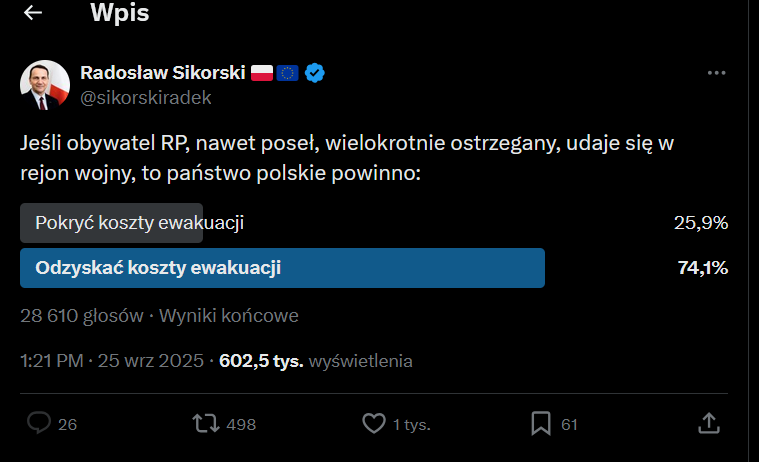759x462 pixels.
Task: Click the post timestamp 1:21 PM
Action: [52, 361]
